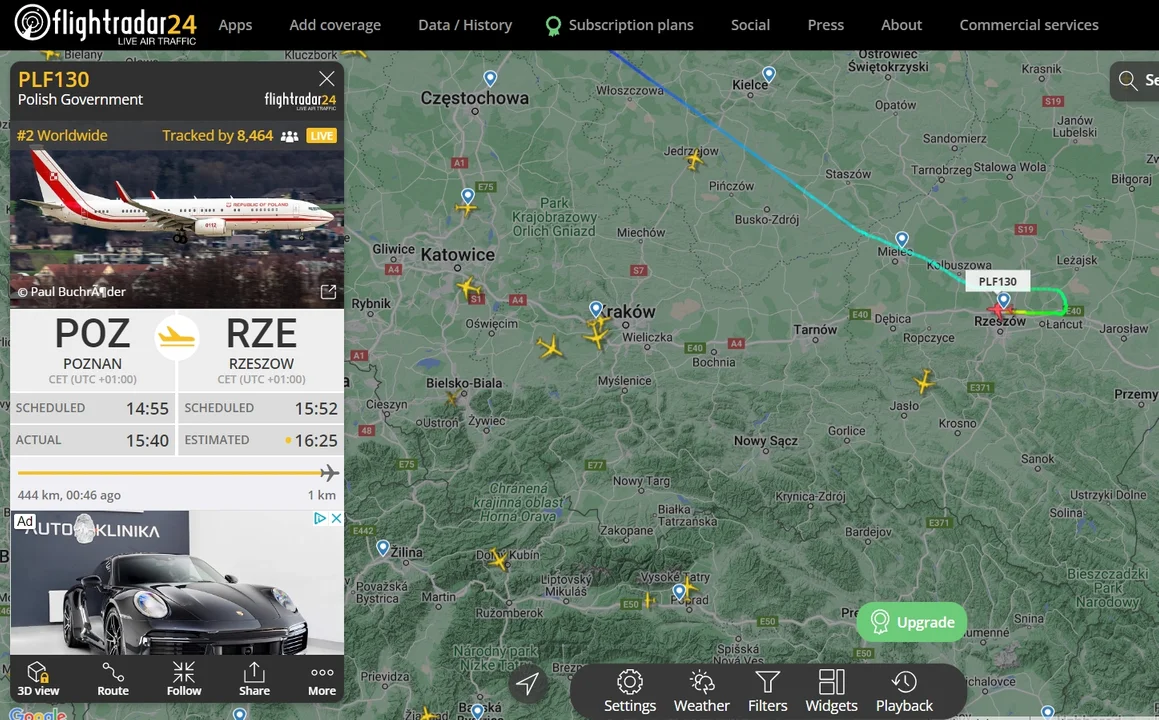Click the flight progress bar
The height and width of the screenshot is (720, 1159).
177,472
